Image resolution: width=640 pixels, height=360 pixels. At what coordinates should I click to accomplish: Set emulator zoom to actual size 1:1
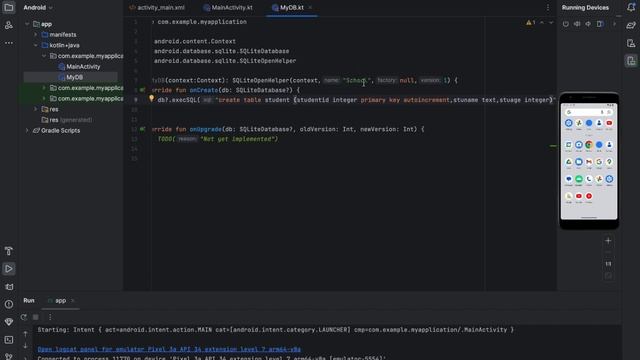click(x=608, y=264)
